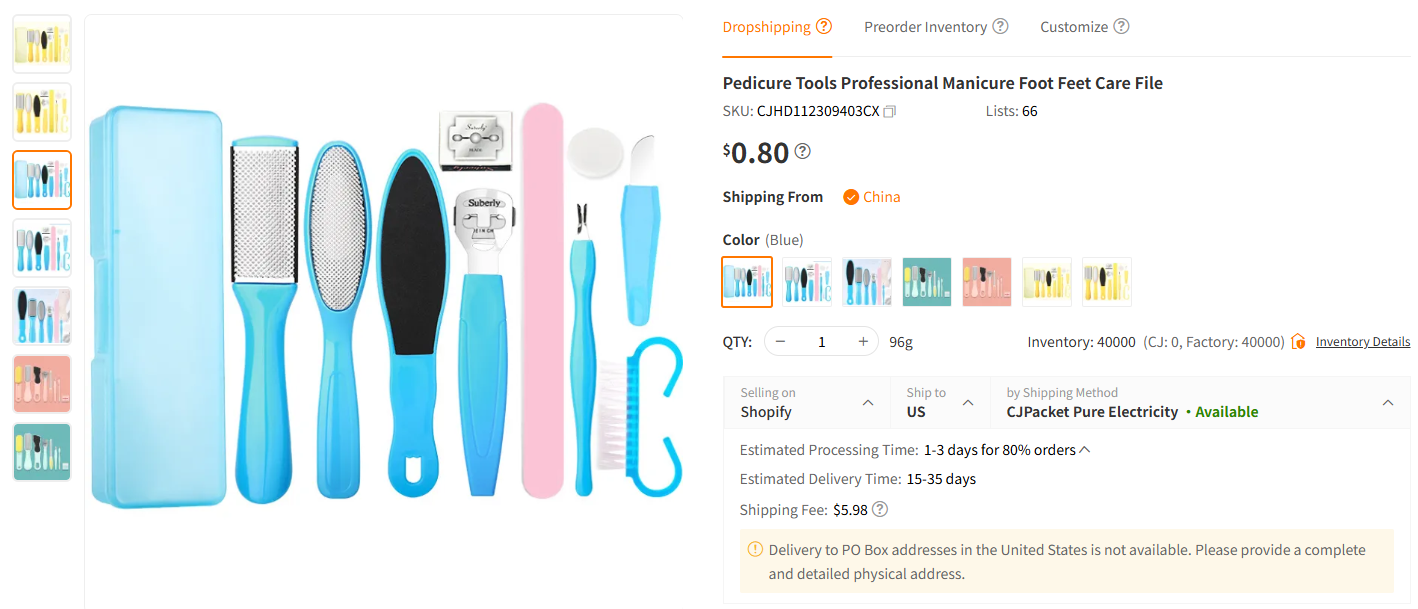
Task: Click the orange lock icon near Inventory Details
Action: 1298,341
